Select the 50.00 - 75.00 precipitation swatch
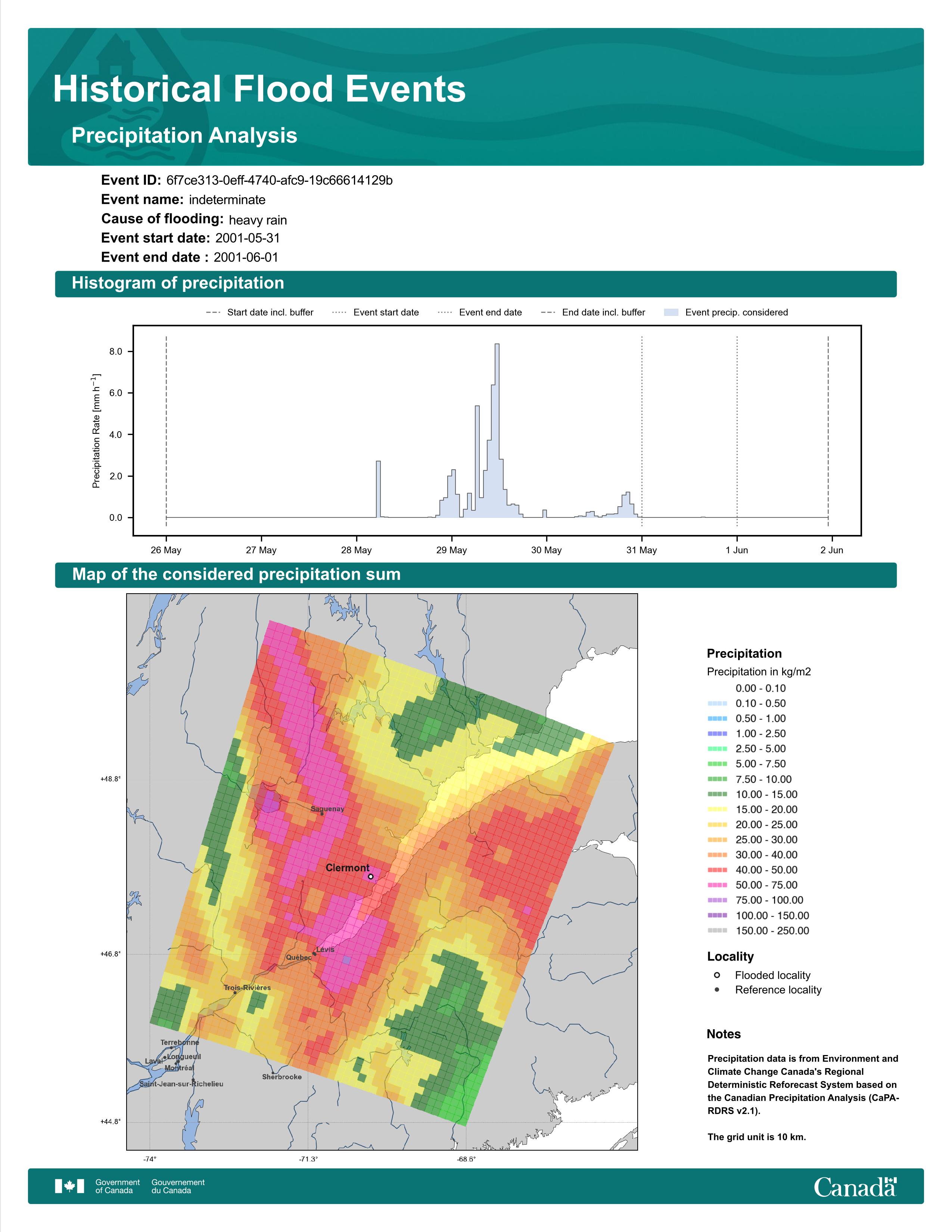Screen dimensions: 952x1232 click(x=718, y=885)
